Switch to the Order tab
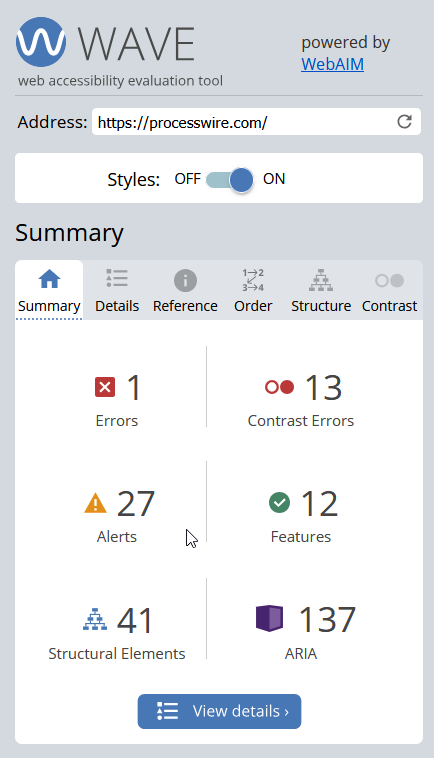The height and width of the screenshot is (758, 434). click(x=253, y=291)
